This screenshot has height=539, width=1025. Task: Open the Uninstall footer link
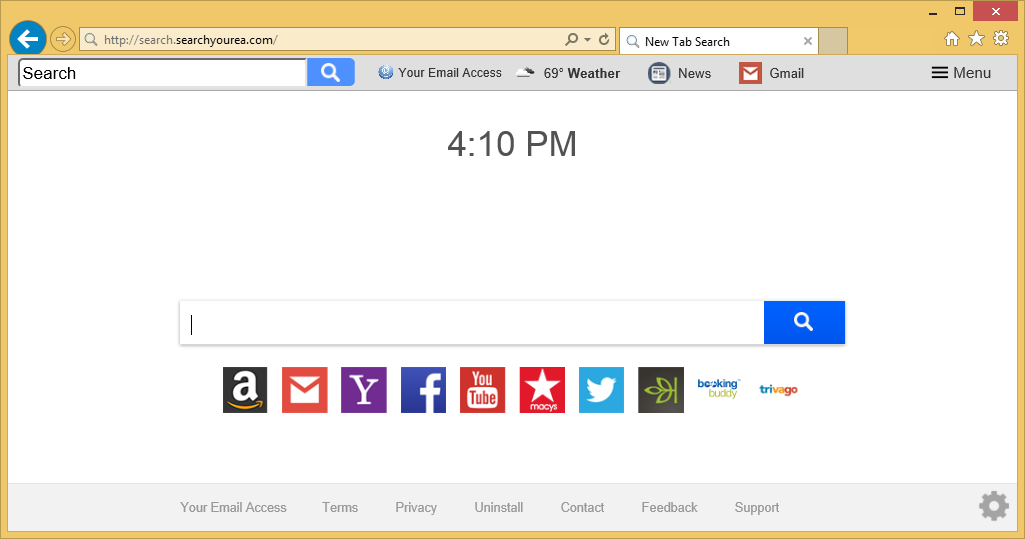pos(499,508)
